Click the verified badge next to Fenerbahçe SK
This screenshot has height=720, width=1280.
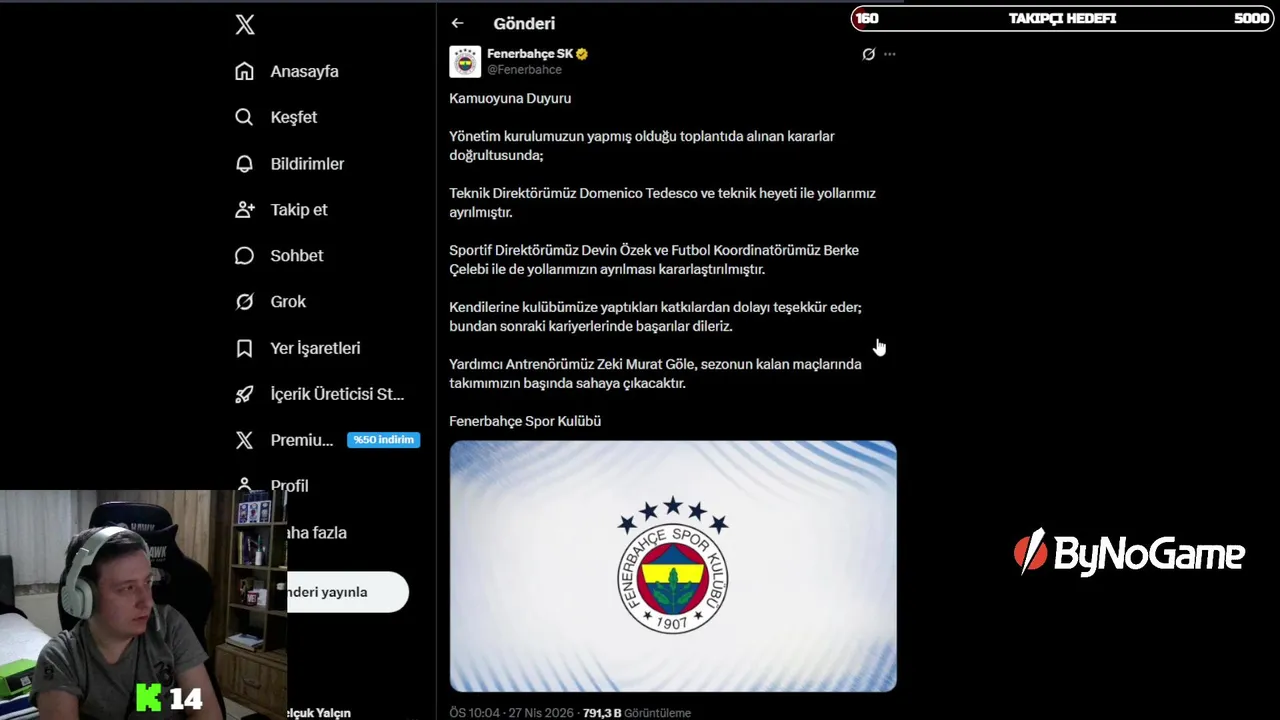point(582,54)
